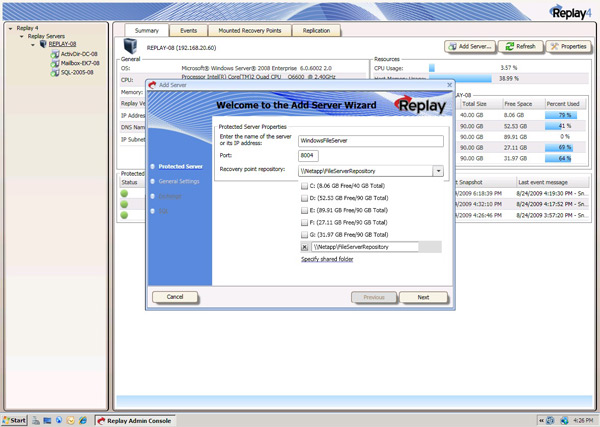Switch to the Events tab
The width and height of the screenshot is (600, 427).
pos(188,31)
